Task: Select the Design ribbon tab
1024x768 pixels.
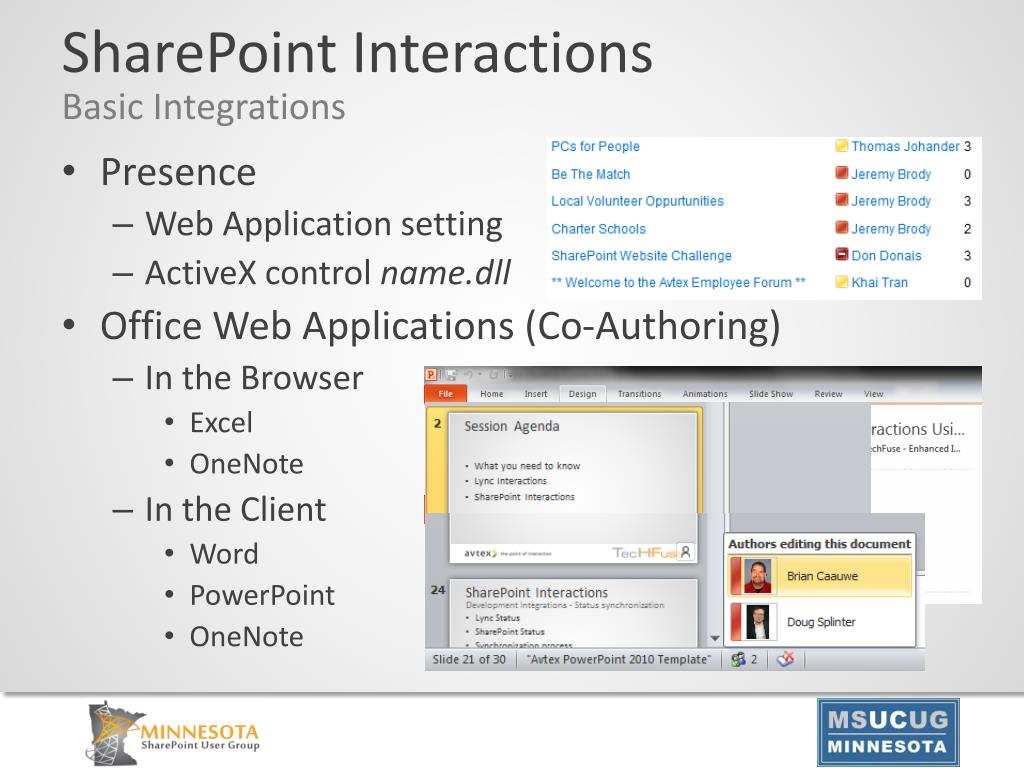Action: [583, 394]
